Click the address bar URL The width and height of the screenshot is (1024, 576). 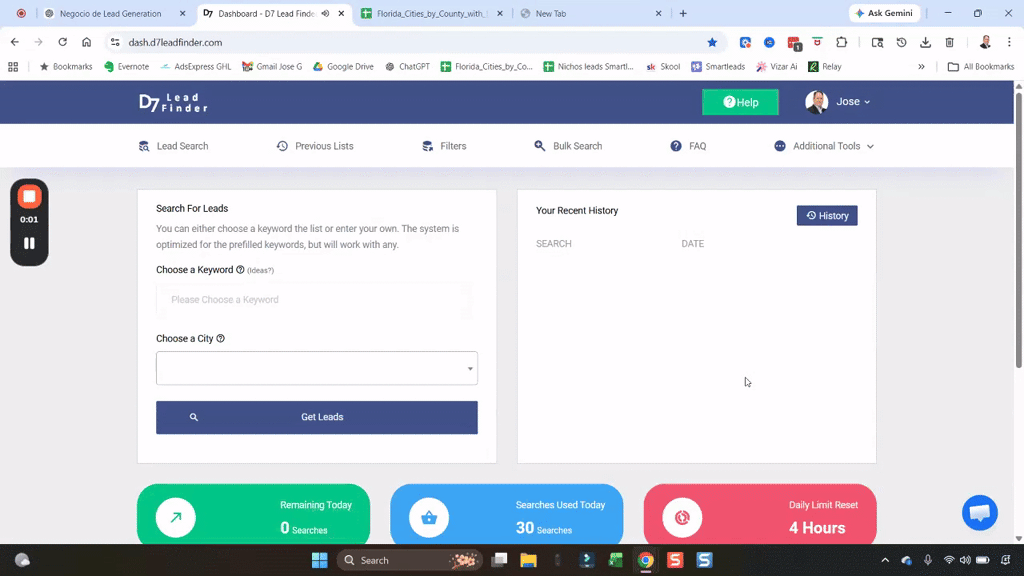[175, 42]
